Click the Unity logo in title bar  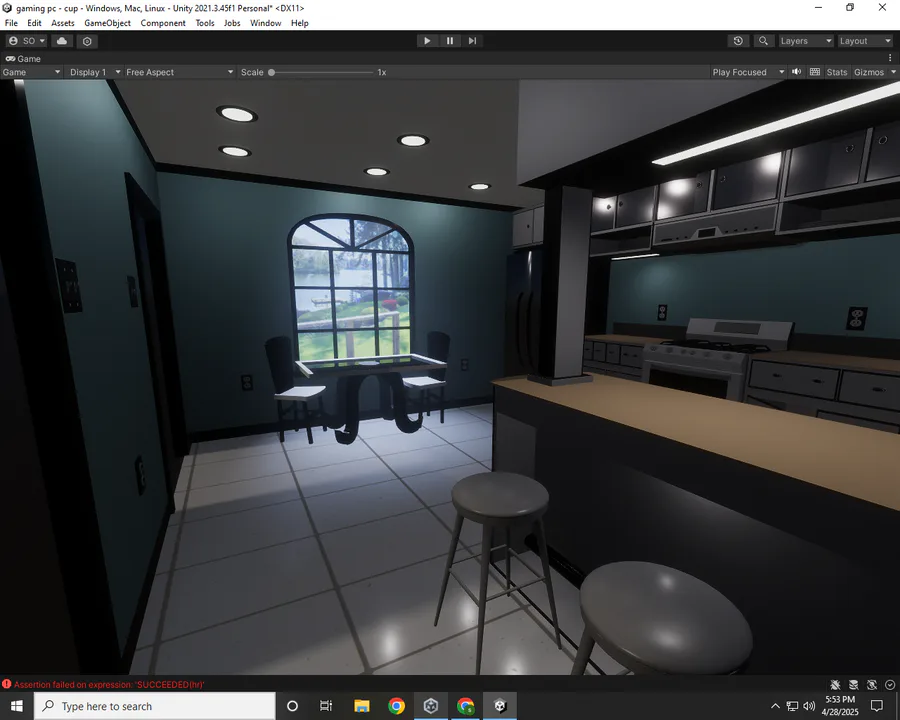[x=7, y=7]
